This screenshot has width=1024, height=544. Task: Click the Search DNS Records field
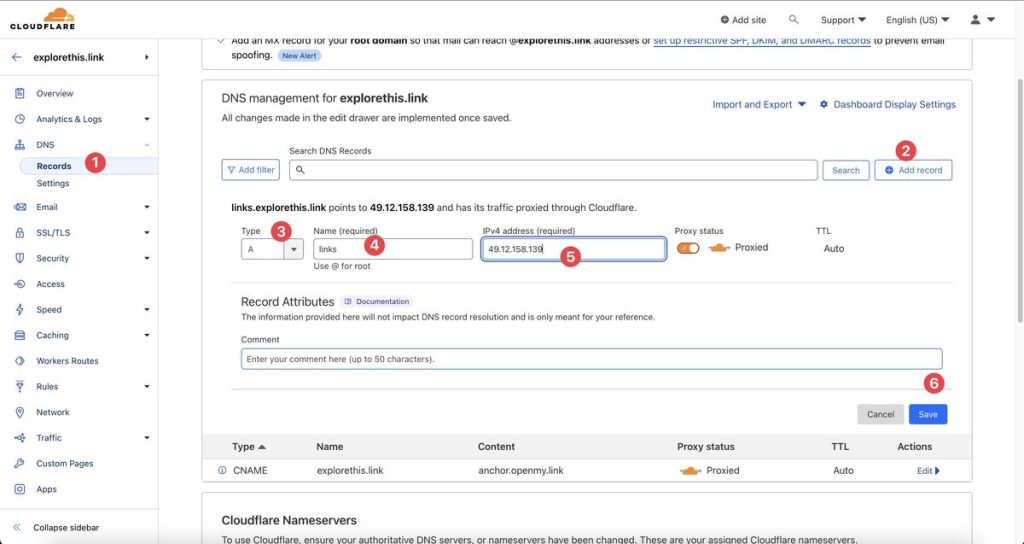click(553, 170)
